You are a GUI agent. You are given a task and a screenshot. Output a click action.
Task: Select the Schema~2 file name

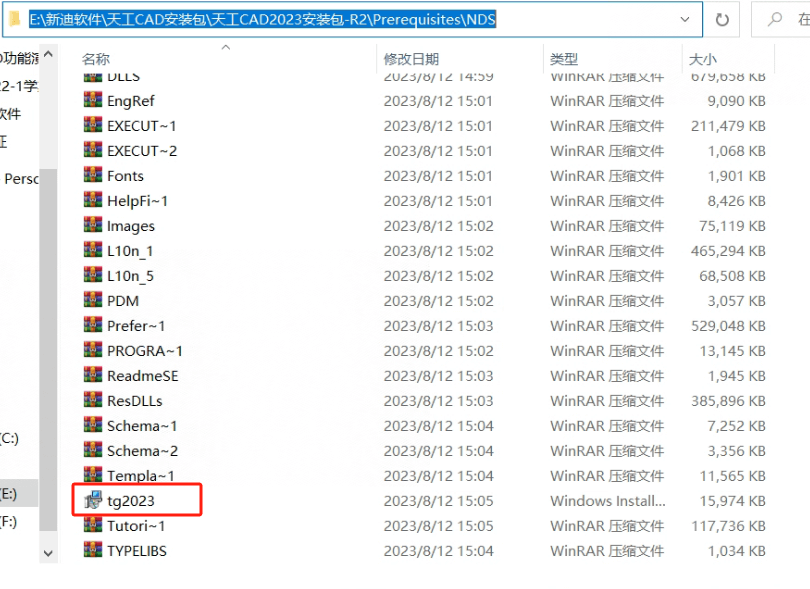(142, 451)
